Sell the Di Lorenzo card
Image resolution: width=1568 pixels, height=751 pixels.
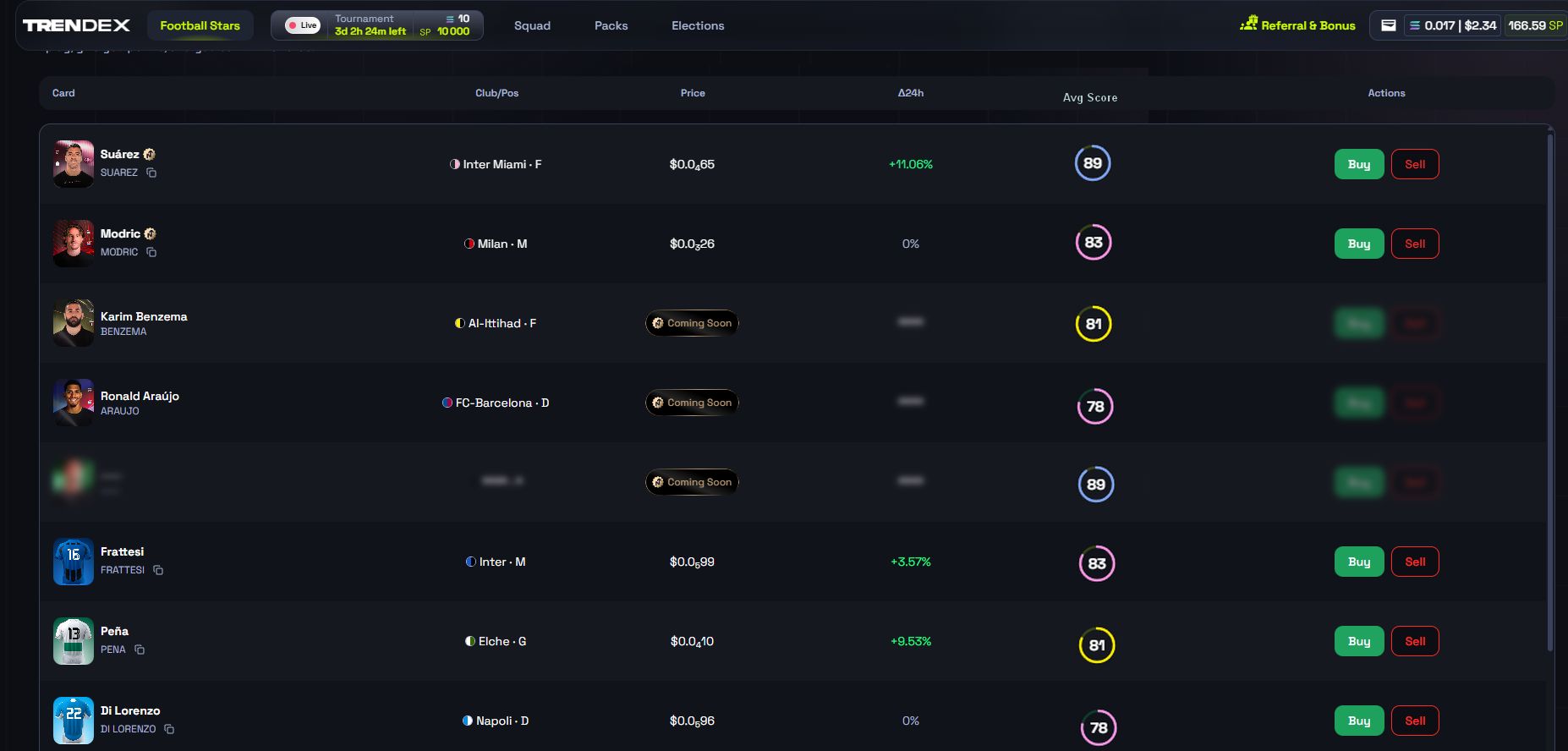tap(1415, 721)
